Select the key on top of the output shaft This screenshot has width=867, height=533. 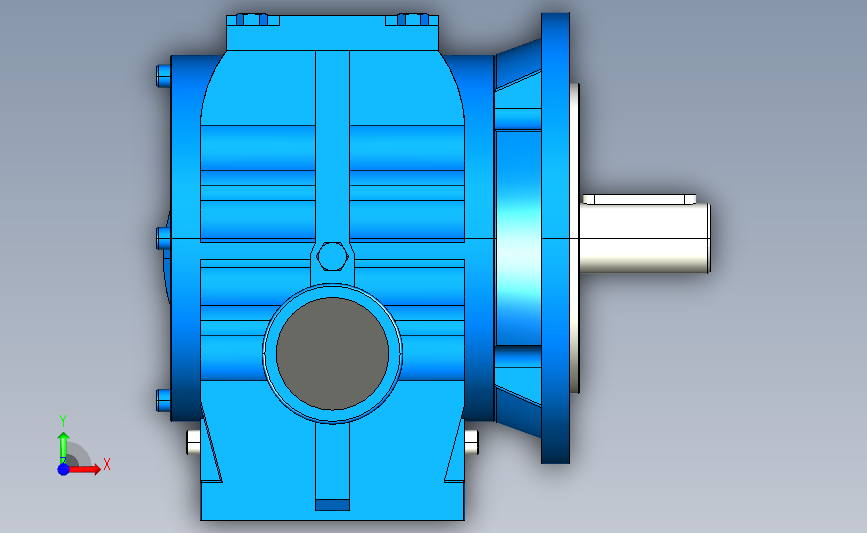[639, 199]
